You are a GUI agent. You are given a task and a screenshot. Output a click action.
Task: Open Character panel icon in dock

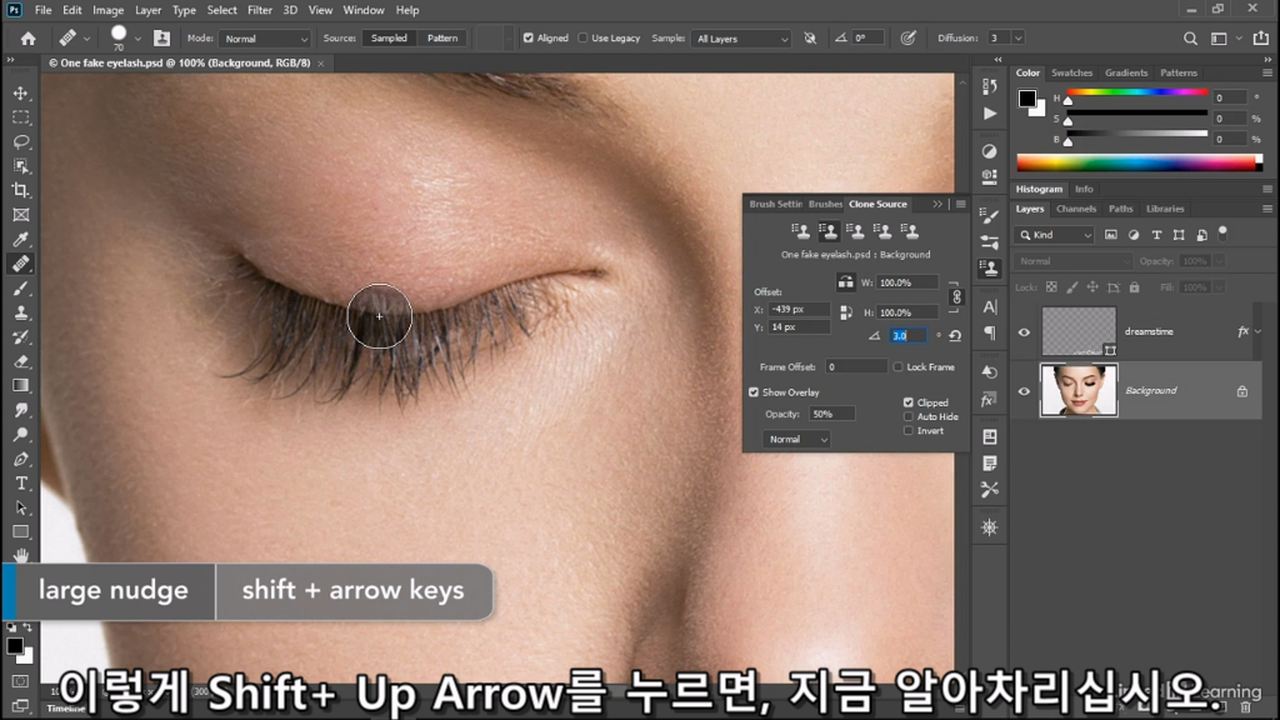[x=989, y=307]
